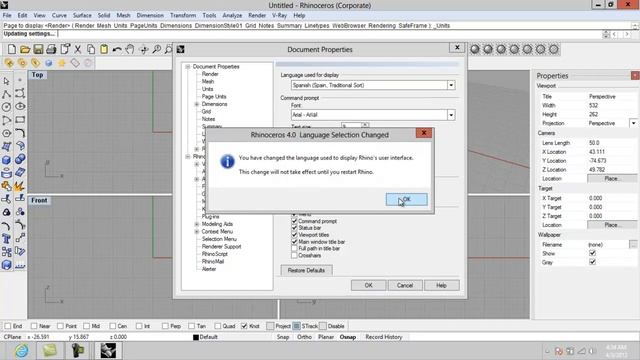640x360 pixels.
Task: Choose the blue Box solid tool
Action: [7, 160]
